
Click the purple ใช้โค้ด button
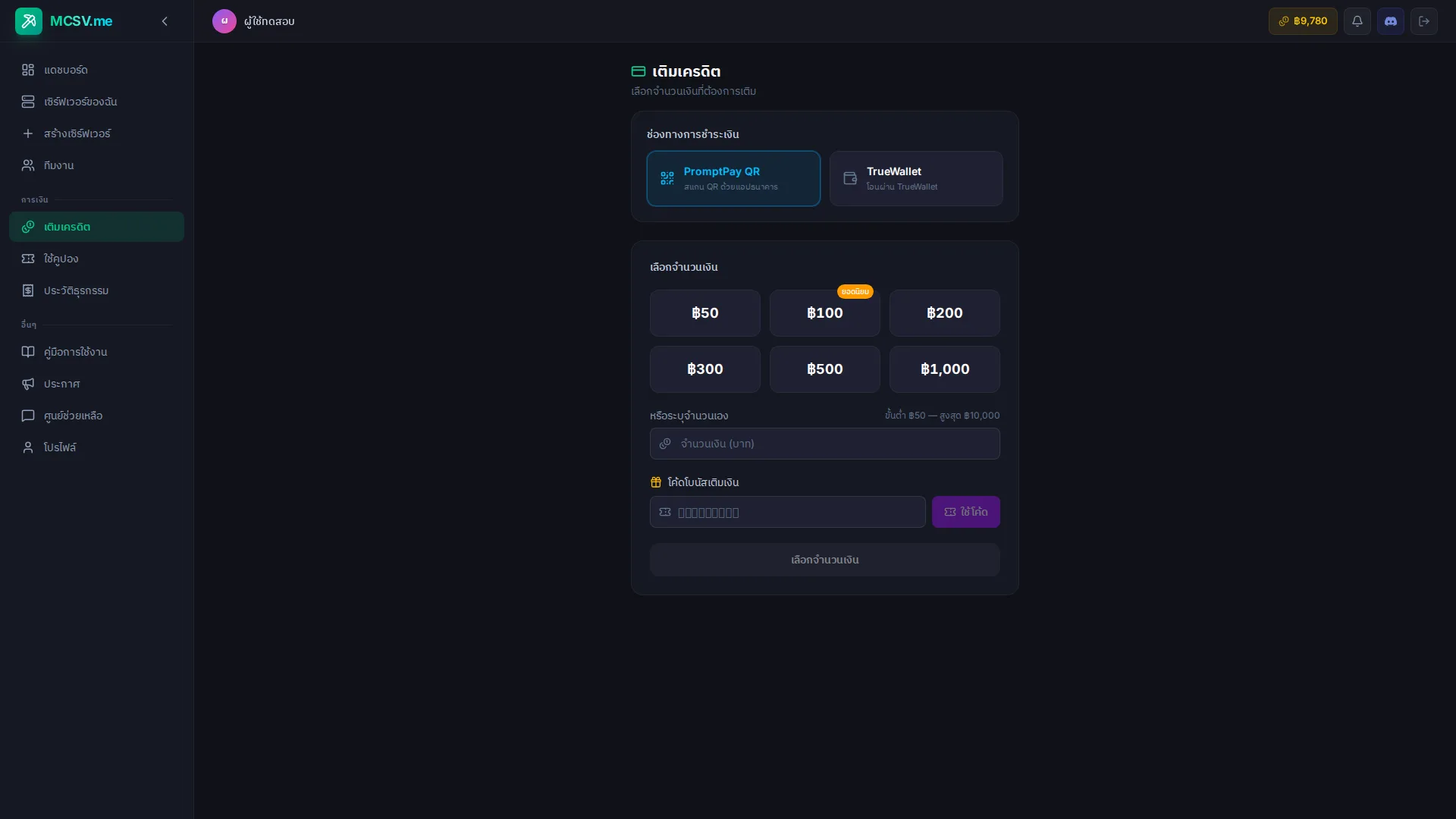point(965,512)
